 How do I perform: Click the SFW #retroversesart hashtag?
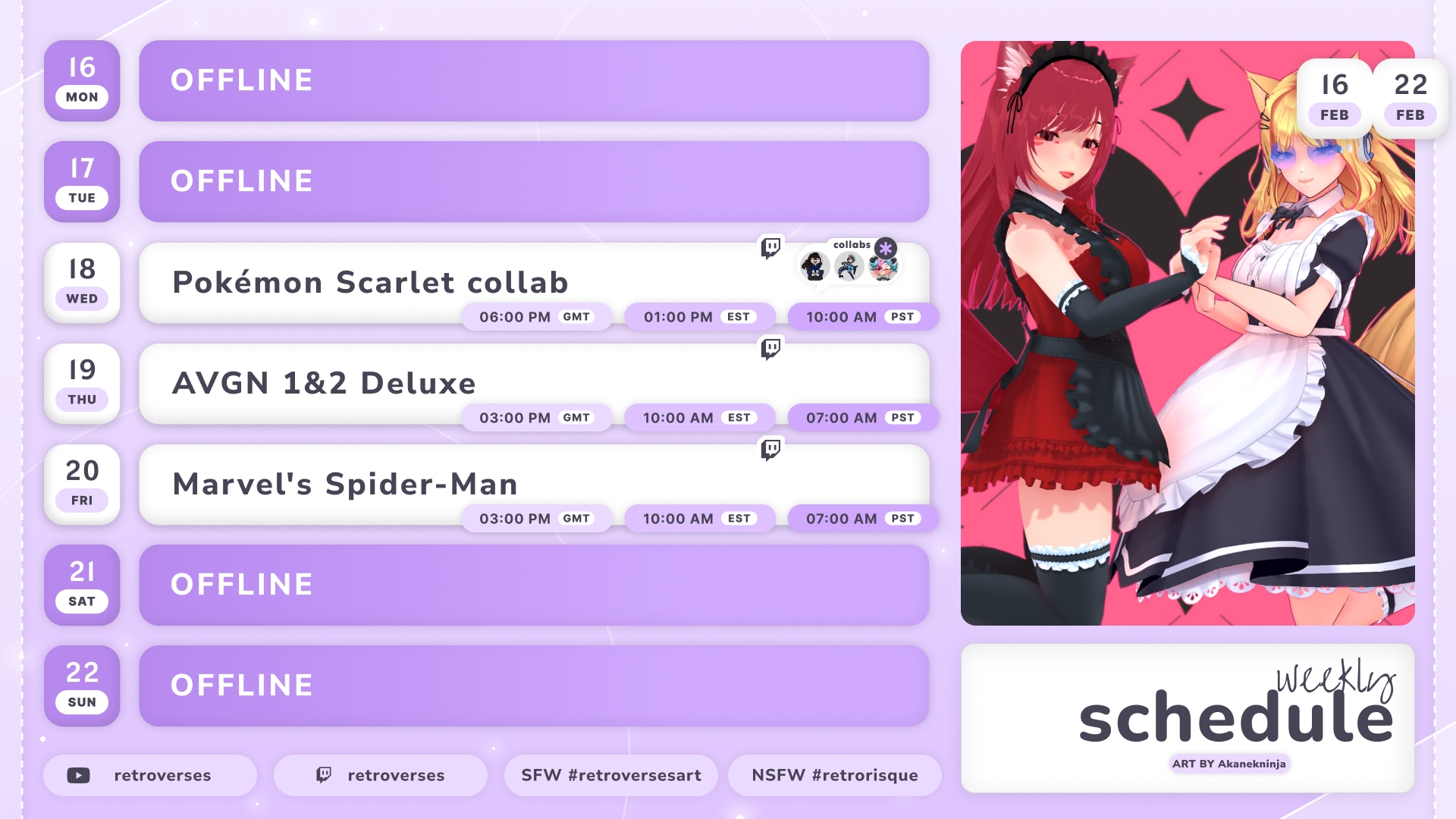tap(611, 775)
